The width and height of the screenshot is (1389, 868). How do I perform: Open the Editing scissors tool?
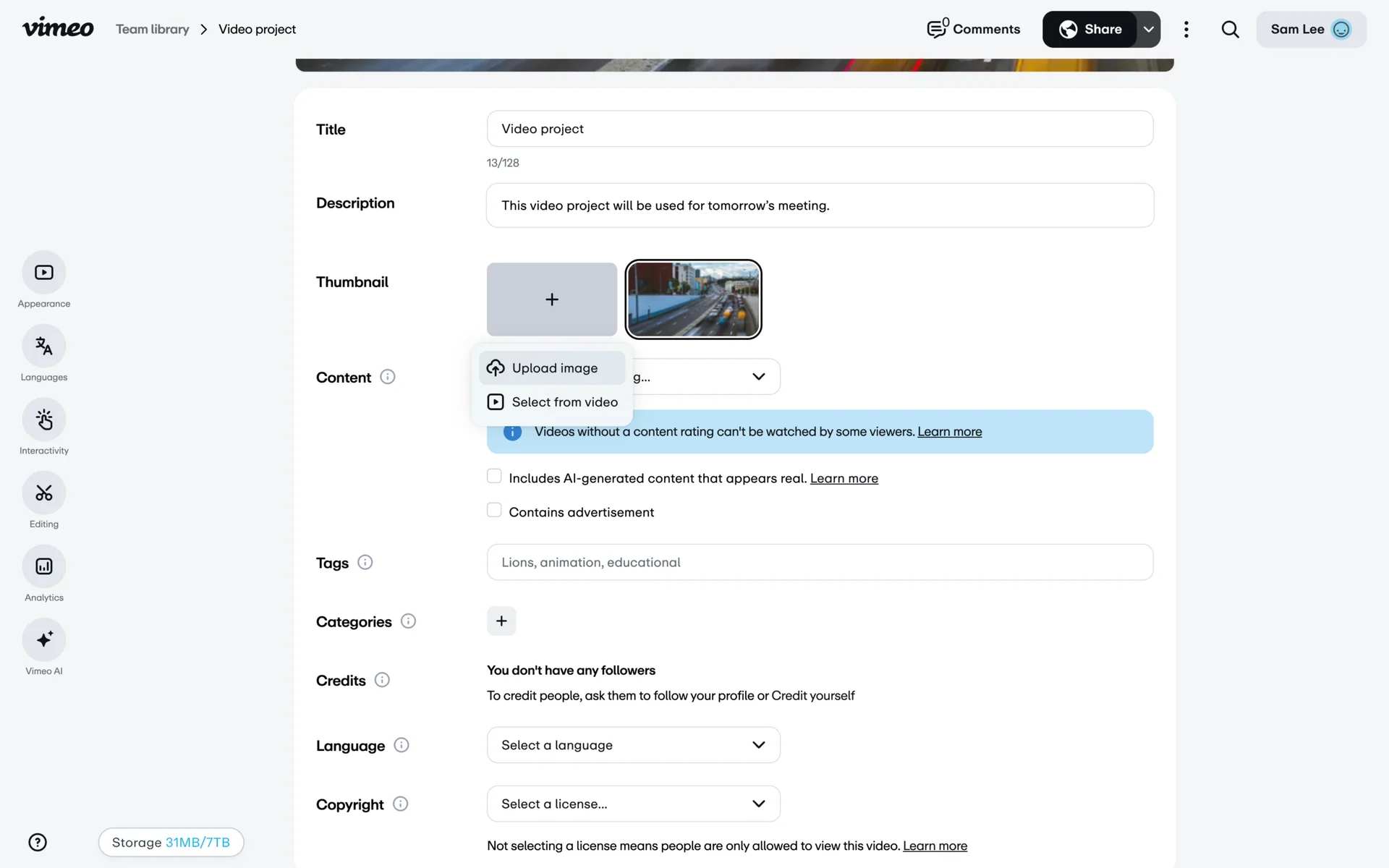[x=44, y=493]
